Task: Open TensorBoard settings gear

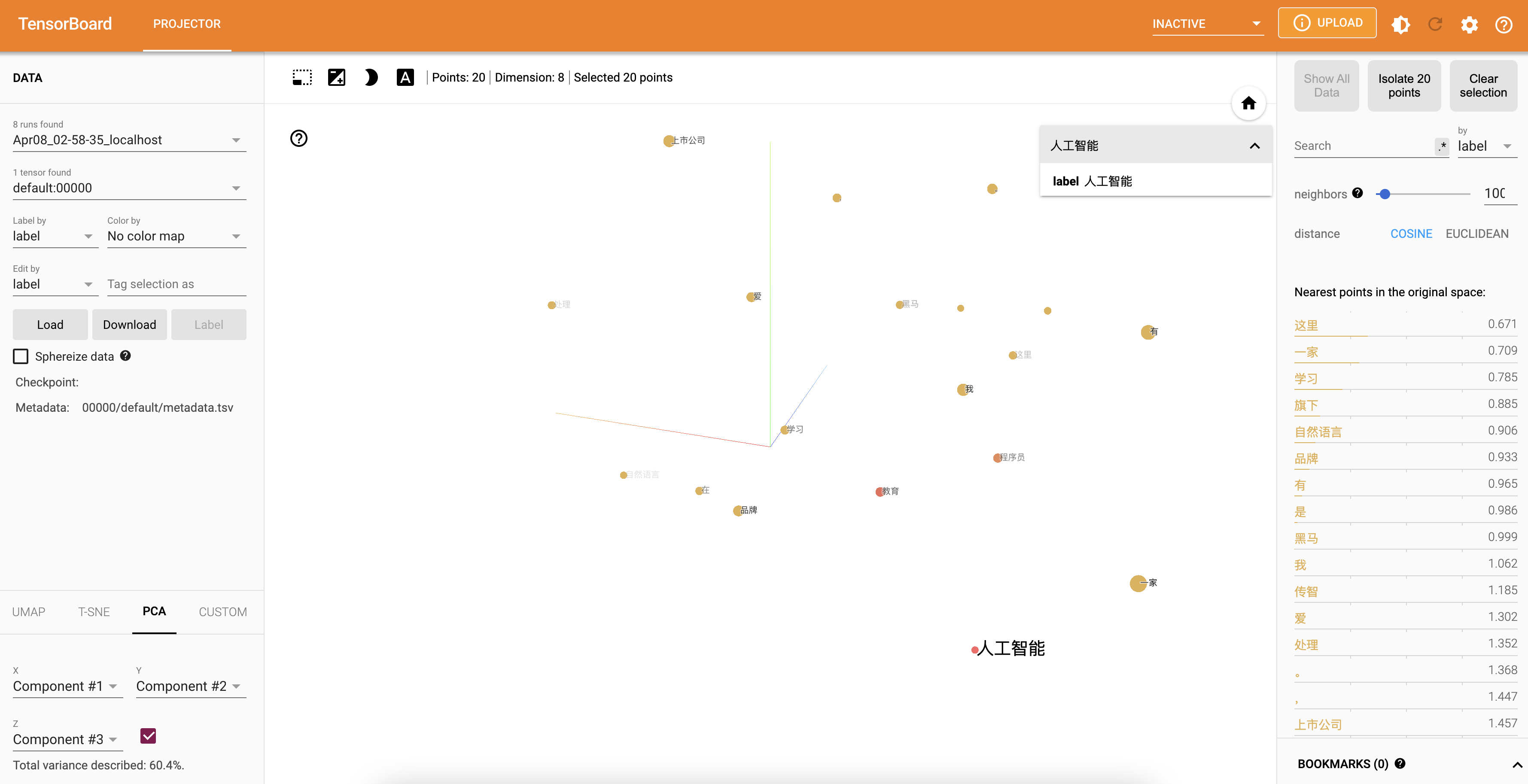Action: click(1469, 24)
